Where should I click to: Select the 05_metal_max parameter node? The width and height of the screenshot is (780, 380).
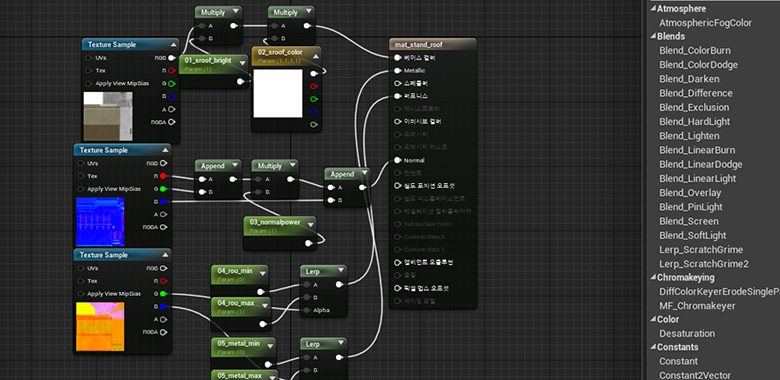pos(244,375)
